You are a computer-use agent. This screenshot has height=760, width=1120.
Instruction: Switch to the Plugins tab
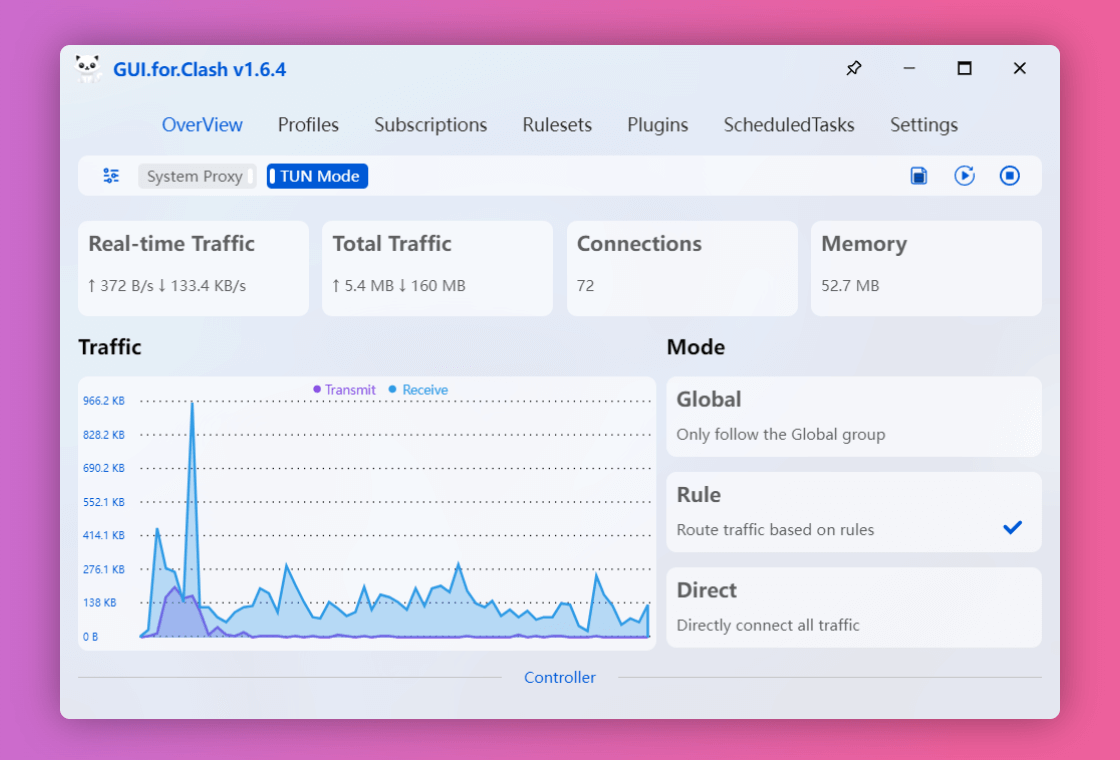[658, 125]
